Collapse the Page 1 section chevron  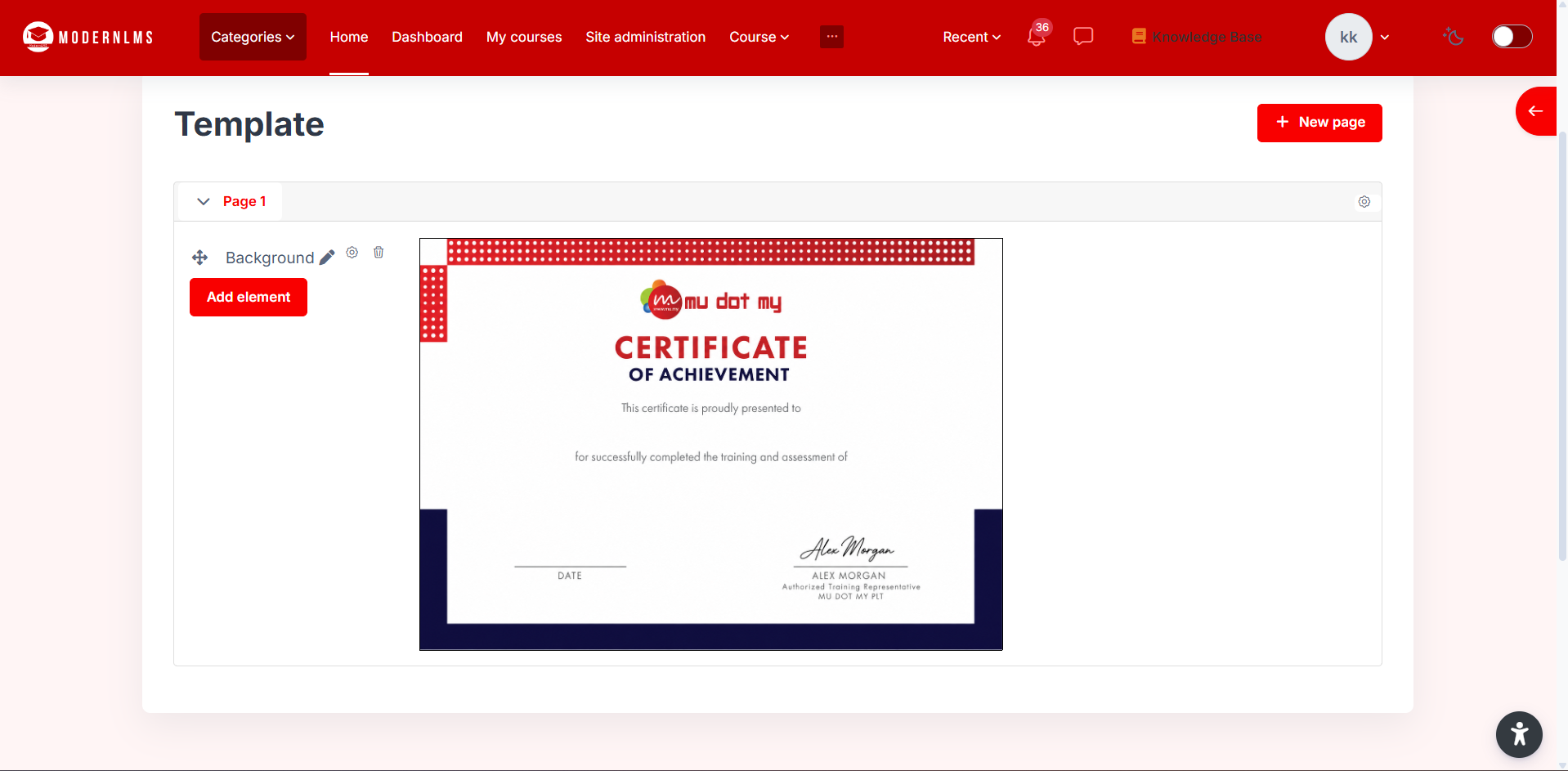204,201
